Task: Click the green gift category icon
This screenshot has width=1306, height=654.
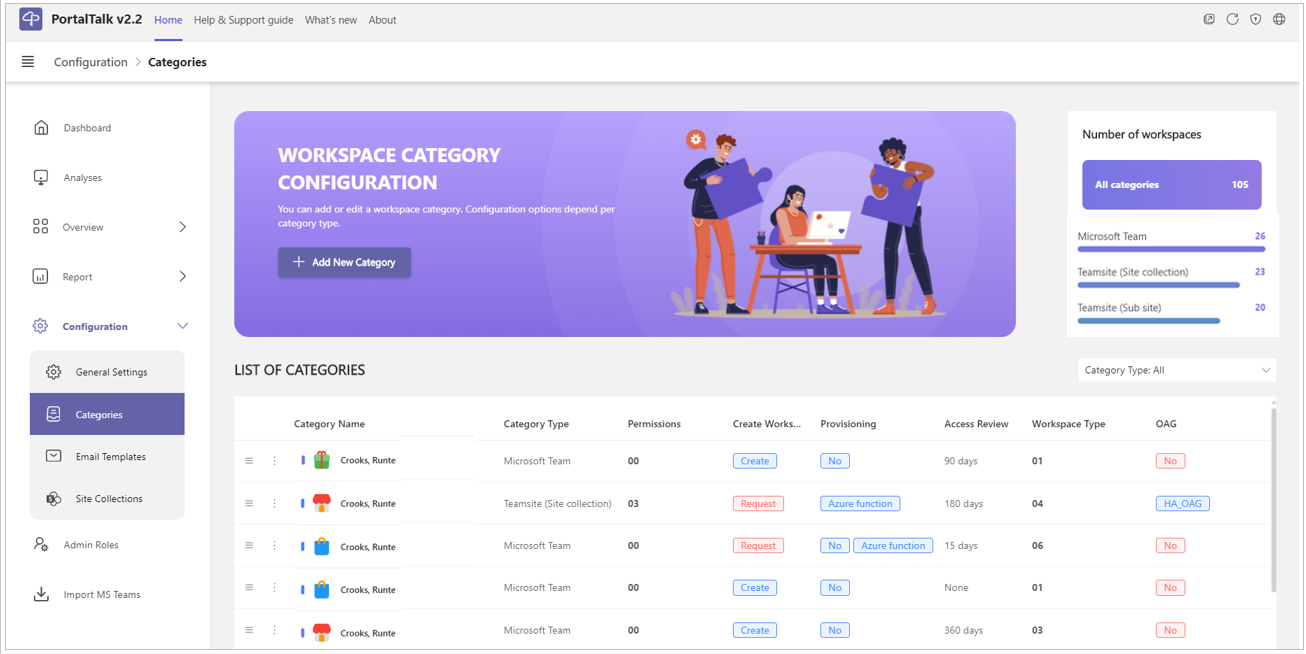Action: tap(321, 461)
